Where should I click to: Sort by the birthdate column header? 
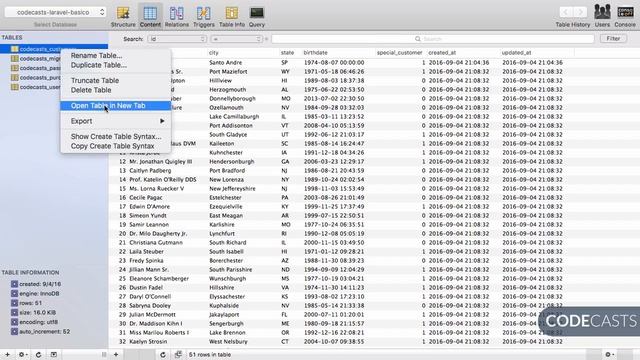click(x=338, y=53)
